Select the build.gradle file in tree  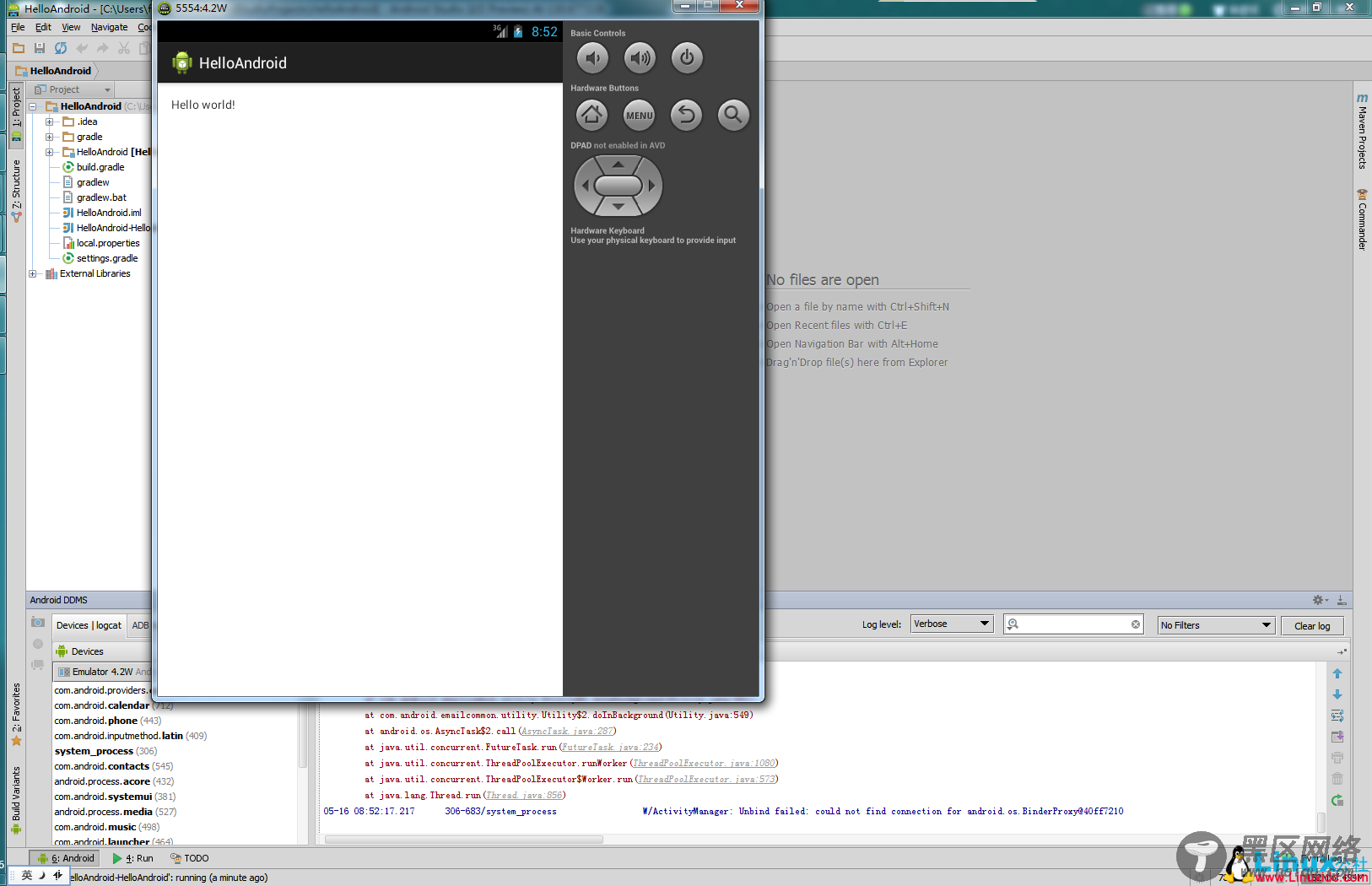pyautogui.click(x=94, y=167)
